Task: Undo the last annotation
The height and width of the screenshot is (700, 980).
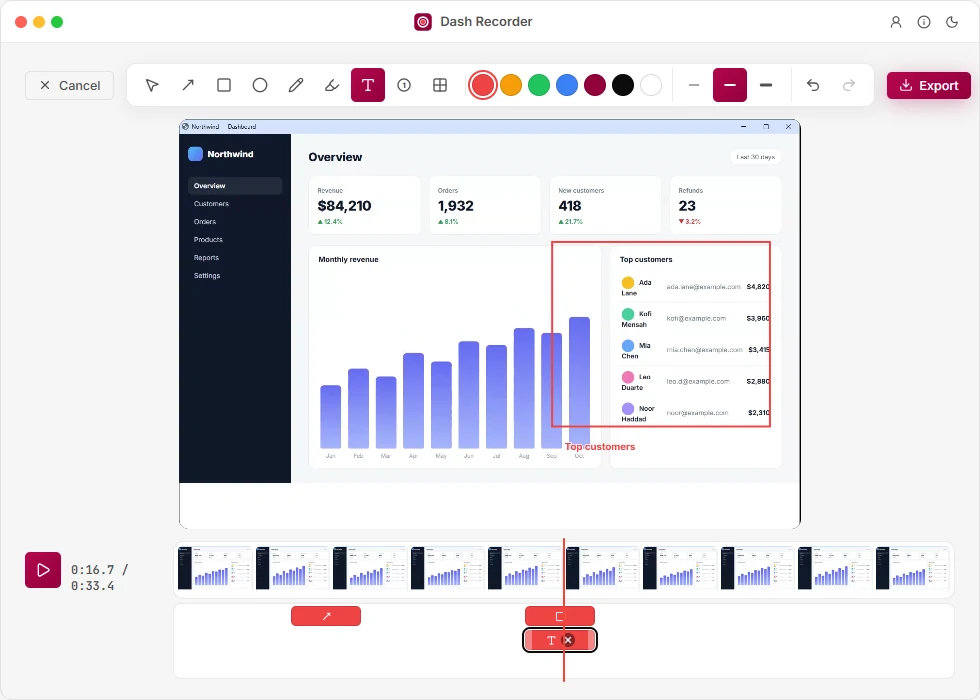Action: (x=812, y=85)
